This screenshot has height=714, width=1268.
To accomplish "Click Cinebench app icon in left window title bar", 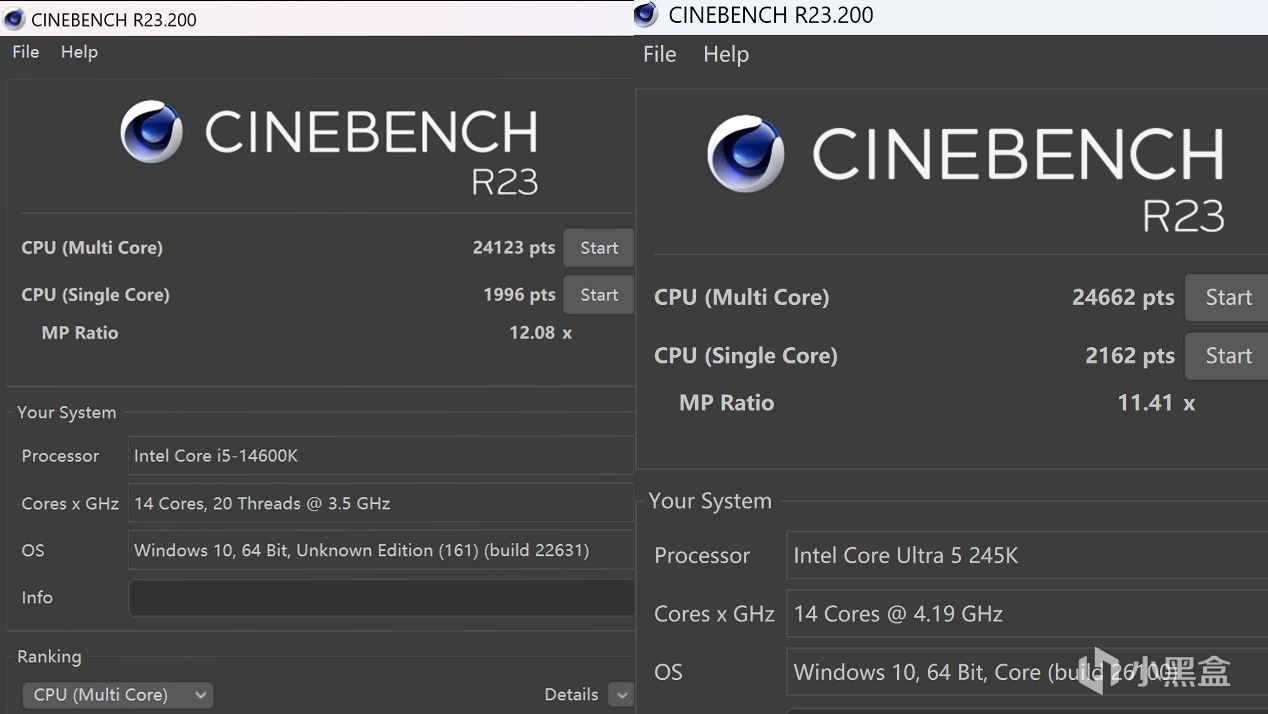I will click(14, 19).
